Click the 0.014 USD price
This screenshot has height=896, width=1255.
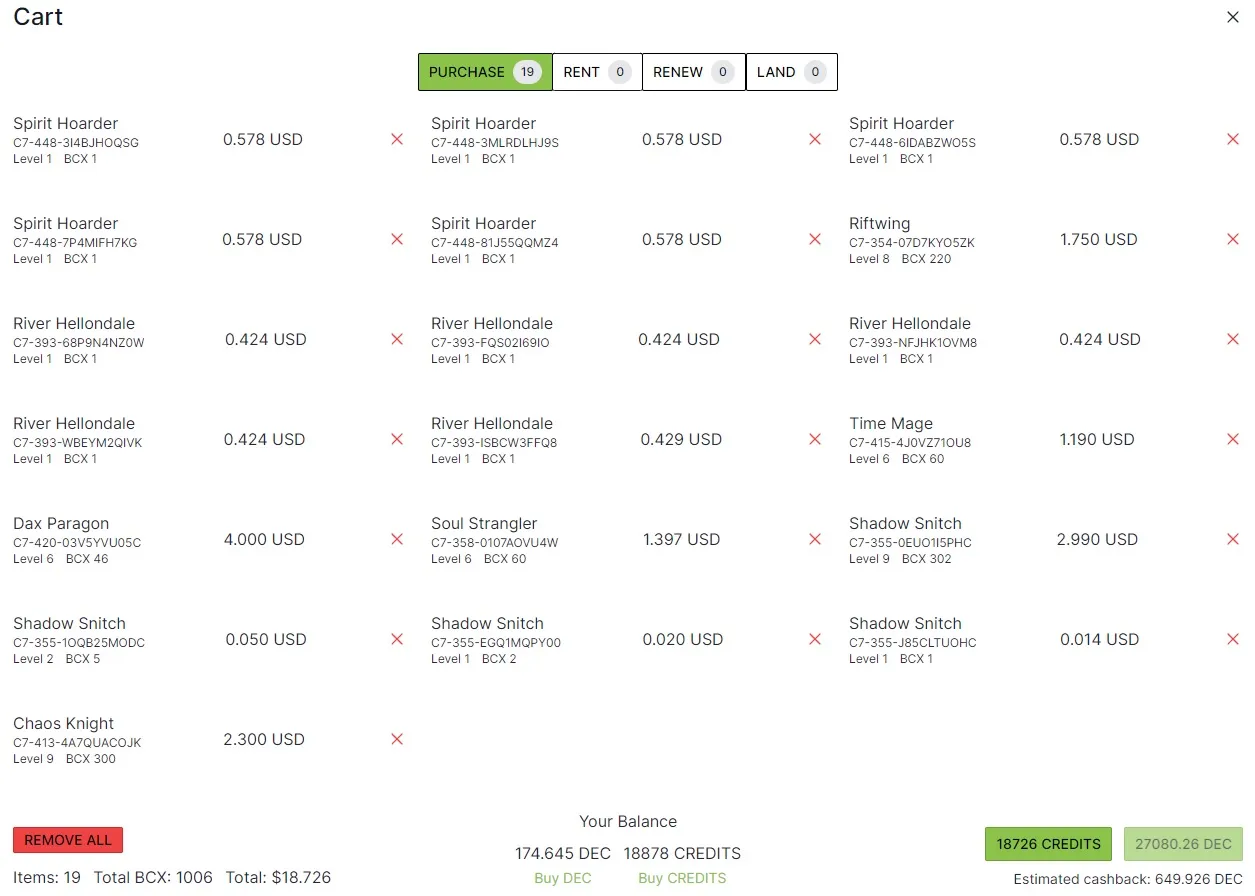tap(1100, 639)
